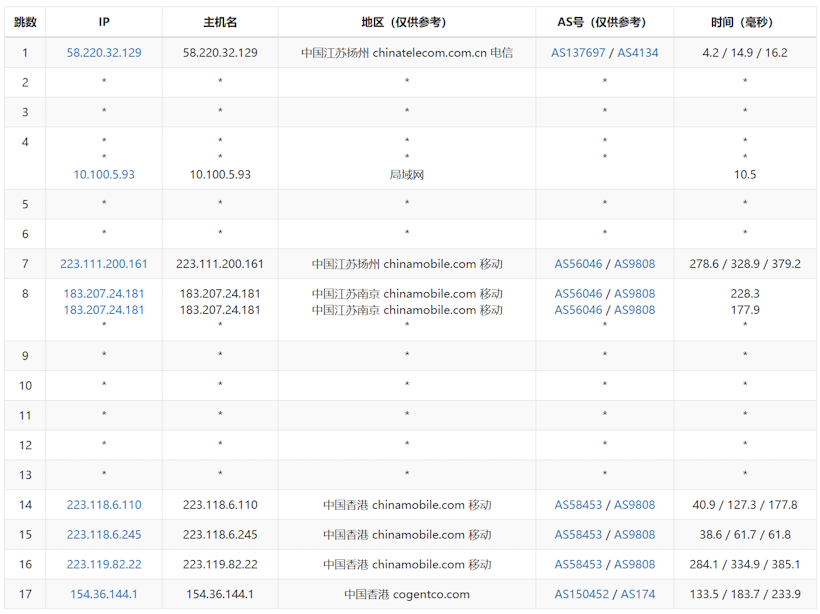The height and width of the screenshot is (614, 820).
Task: Click the 223.119.82.22 IP link
Action: coord(104,565)
